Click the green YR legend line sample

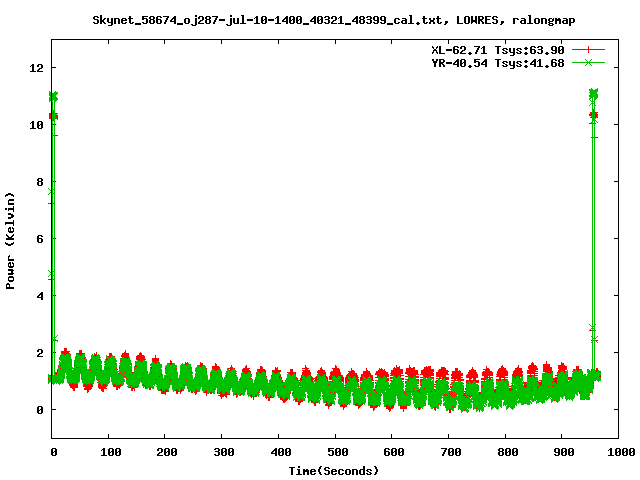coord(588,63)
